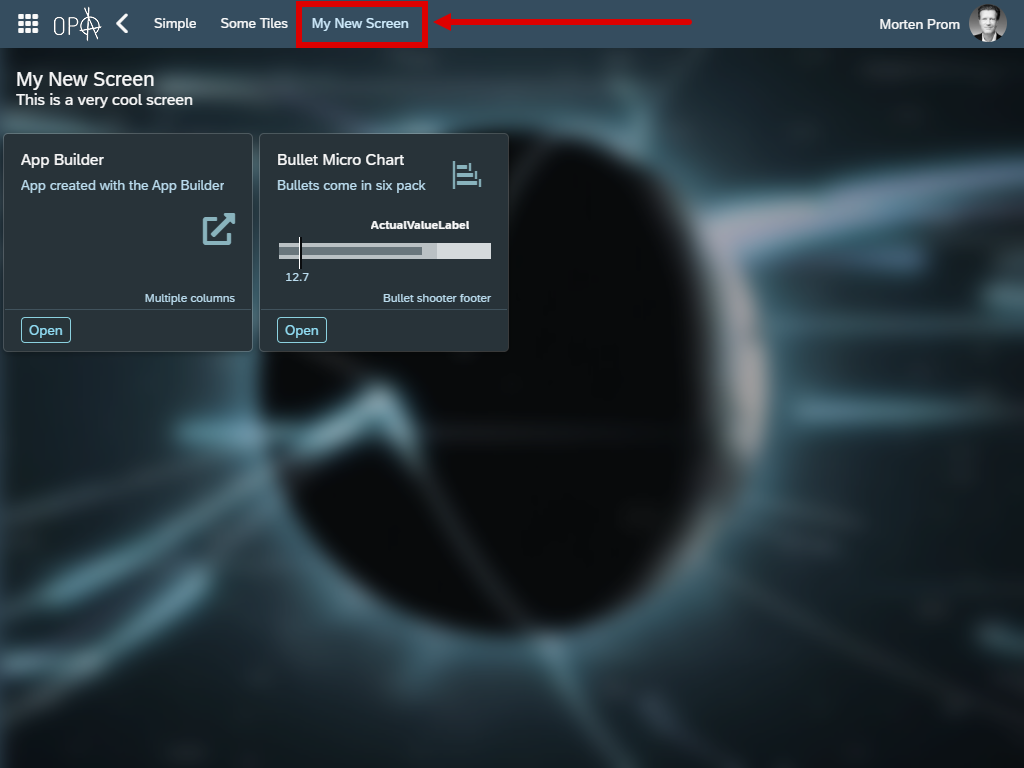This screenshot has height=768, width=1024.
Task: Click the bullet chart progress bar
Action: 385,251
